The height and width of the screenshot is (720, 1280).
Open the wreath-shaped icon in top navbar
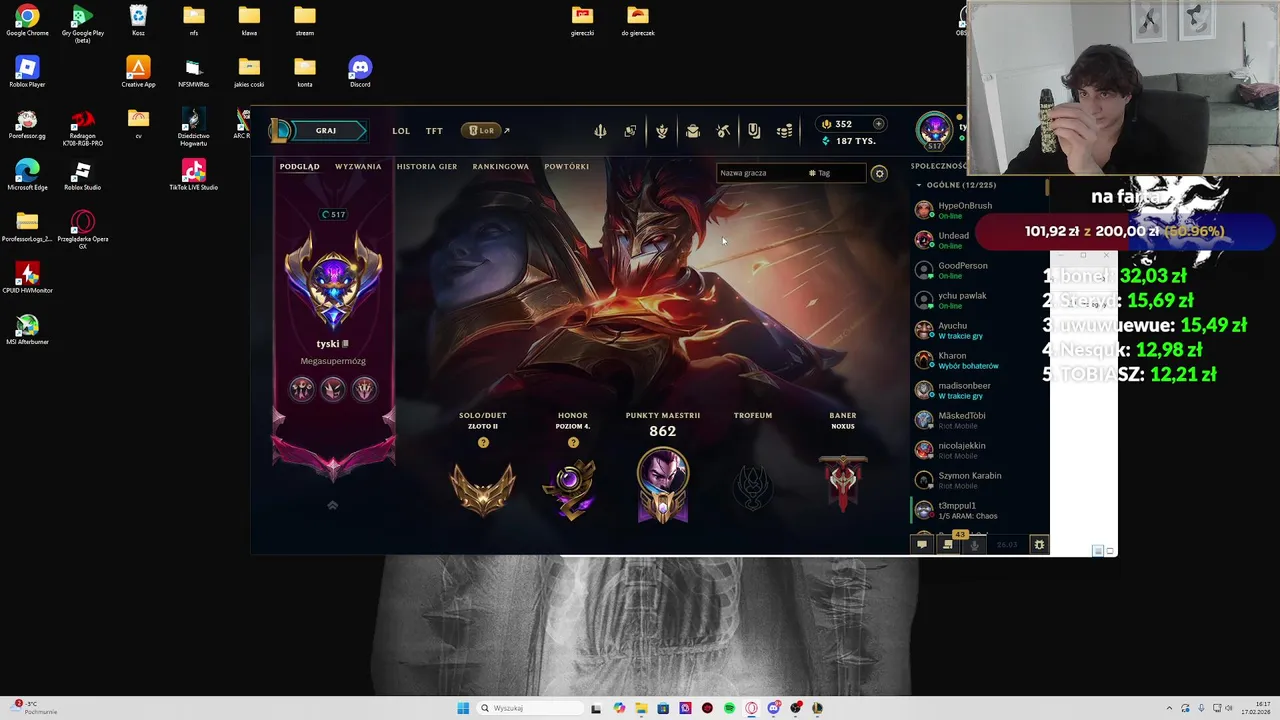662,131
